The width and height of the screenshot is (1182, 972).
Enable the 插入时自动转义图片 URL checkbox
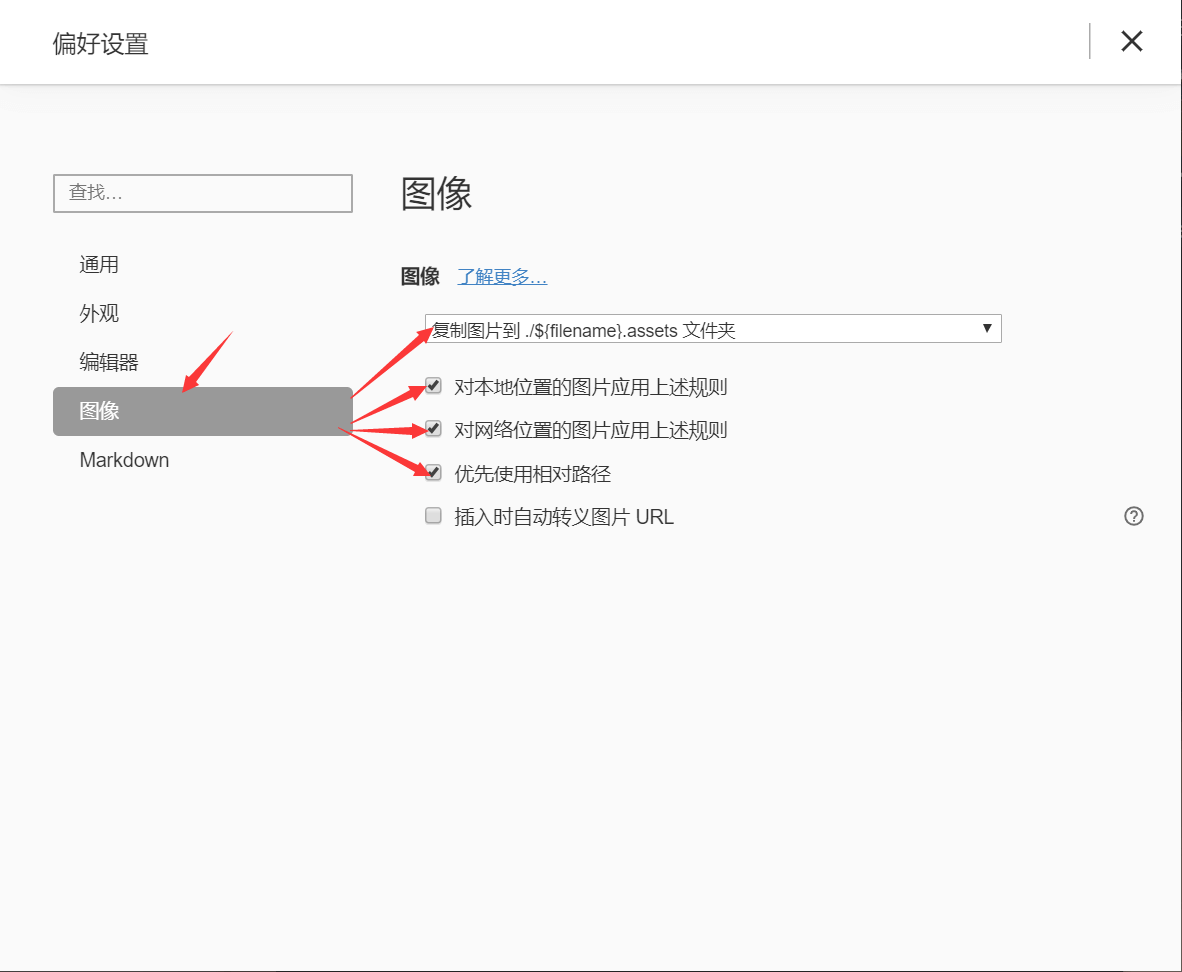[433, 516]
